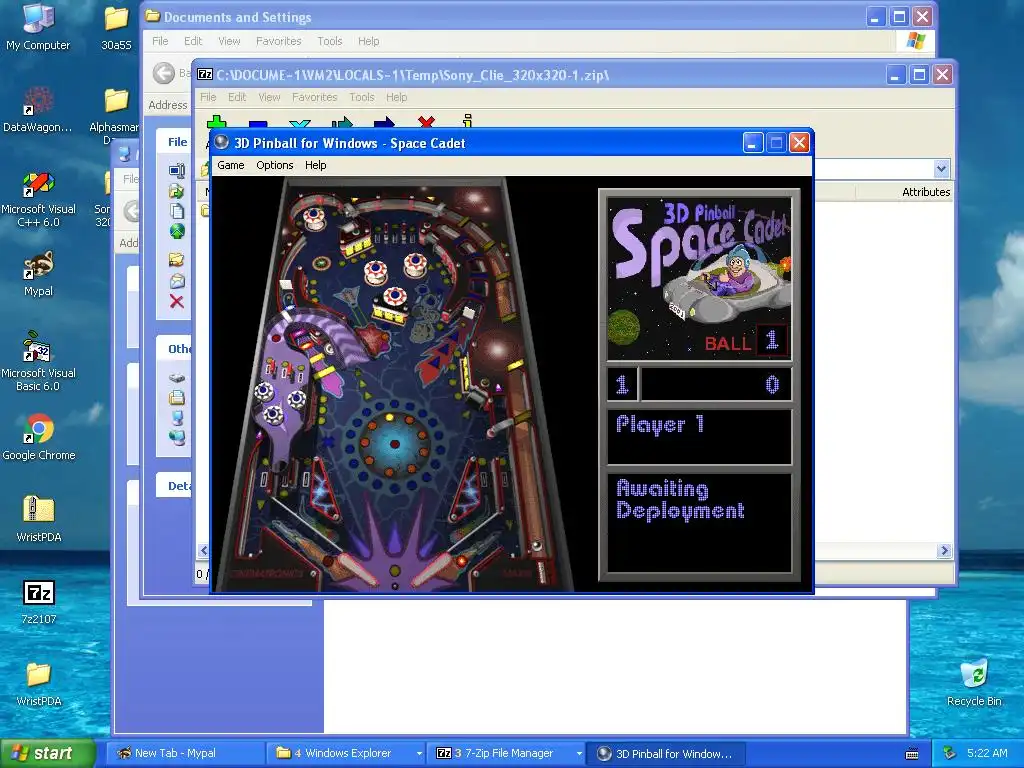Click the pinball table playfield
Viewport: 1024px width, 768px height.
393,384
